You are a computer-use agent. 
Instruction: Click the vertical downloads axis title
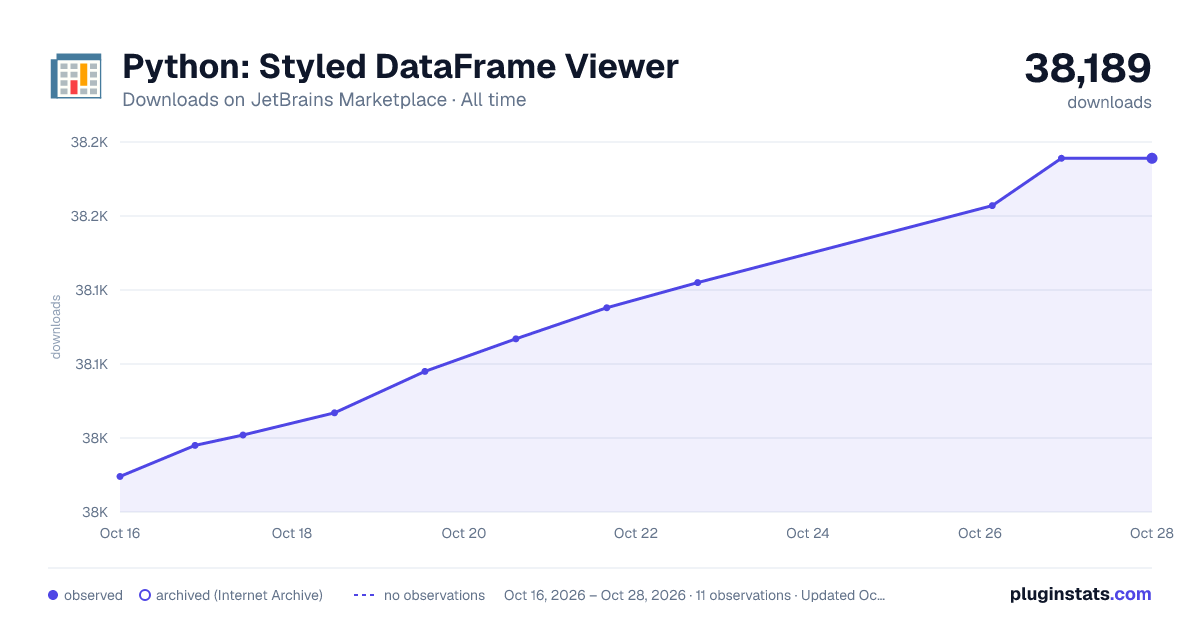click(x=56, y=327)
